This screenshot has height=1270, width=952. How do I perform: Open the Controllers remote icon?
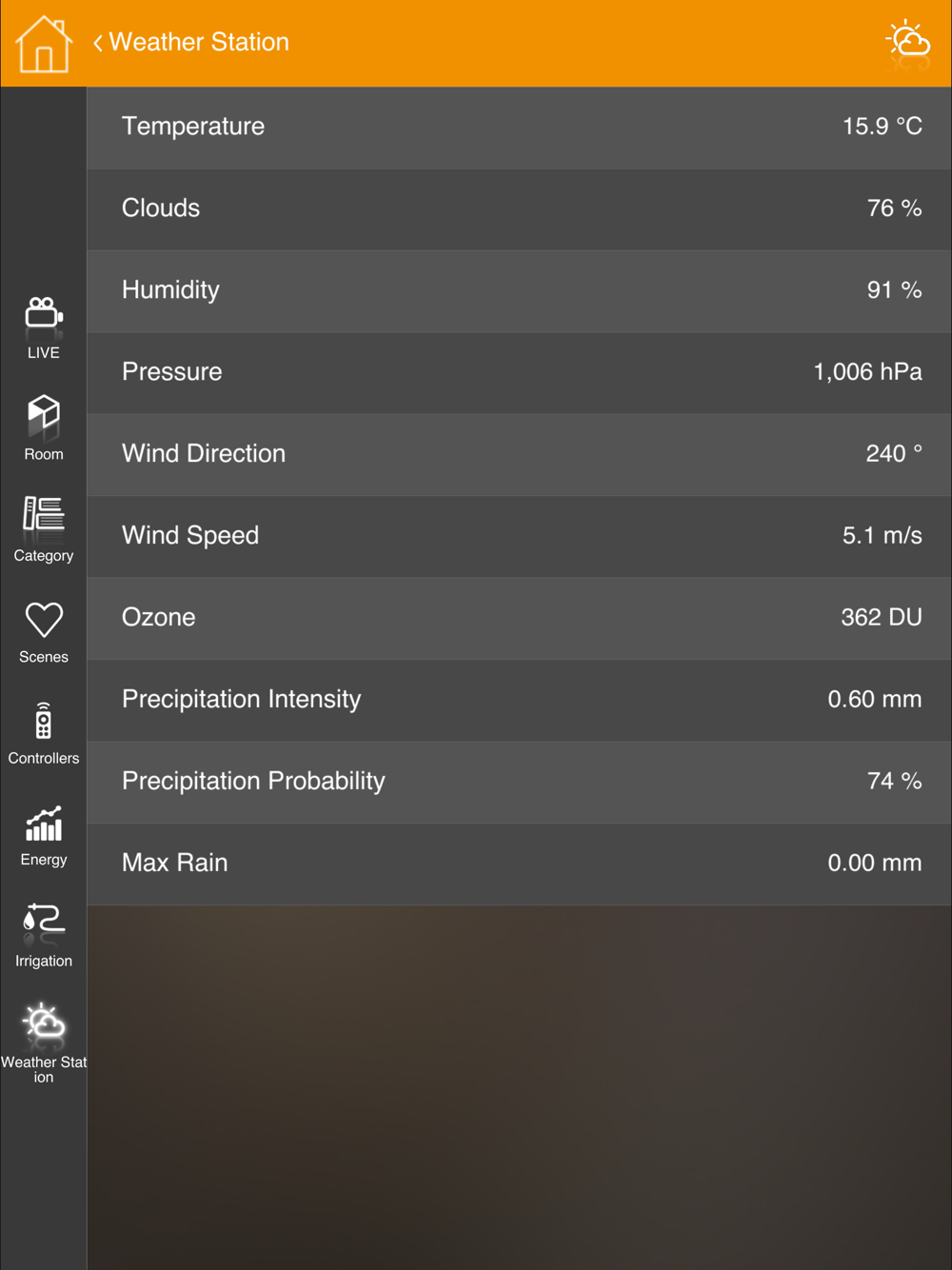point(44,732)
